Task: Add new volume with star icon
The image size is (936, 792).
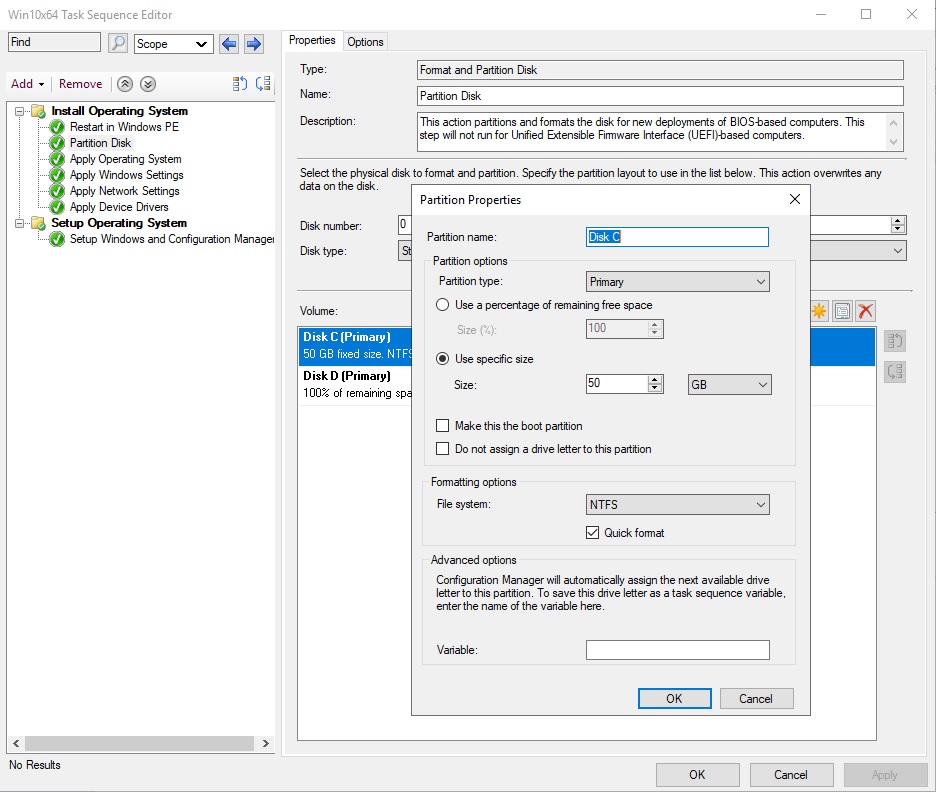Action: pyautogui.click(x=819, y=311)
